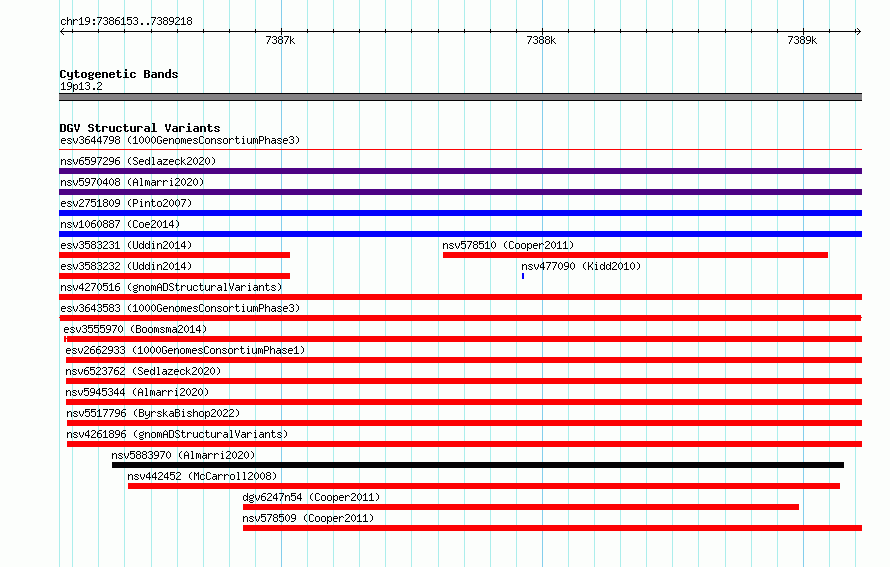The image size is (890, 567).
Task: Select the 19p13.2 band label
Action: point(81,86)
